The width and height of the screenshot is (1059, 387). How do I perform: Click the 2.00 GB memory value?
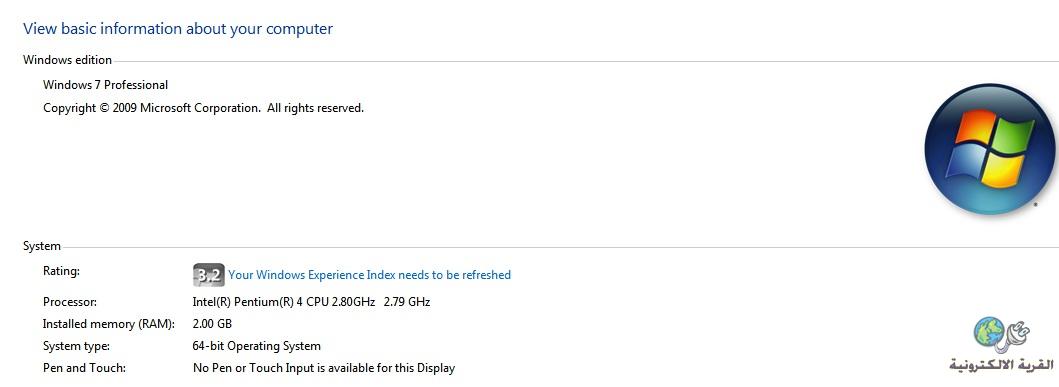point(212,324)
